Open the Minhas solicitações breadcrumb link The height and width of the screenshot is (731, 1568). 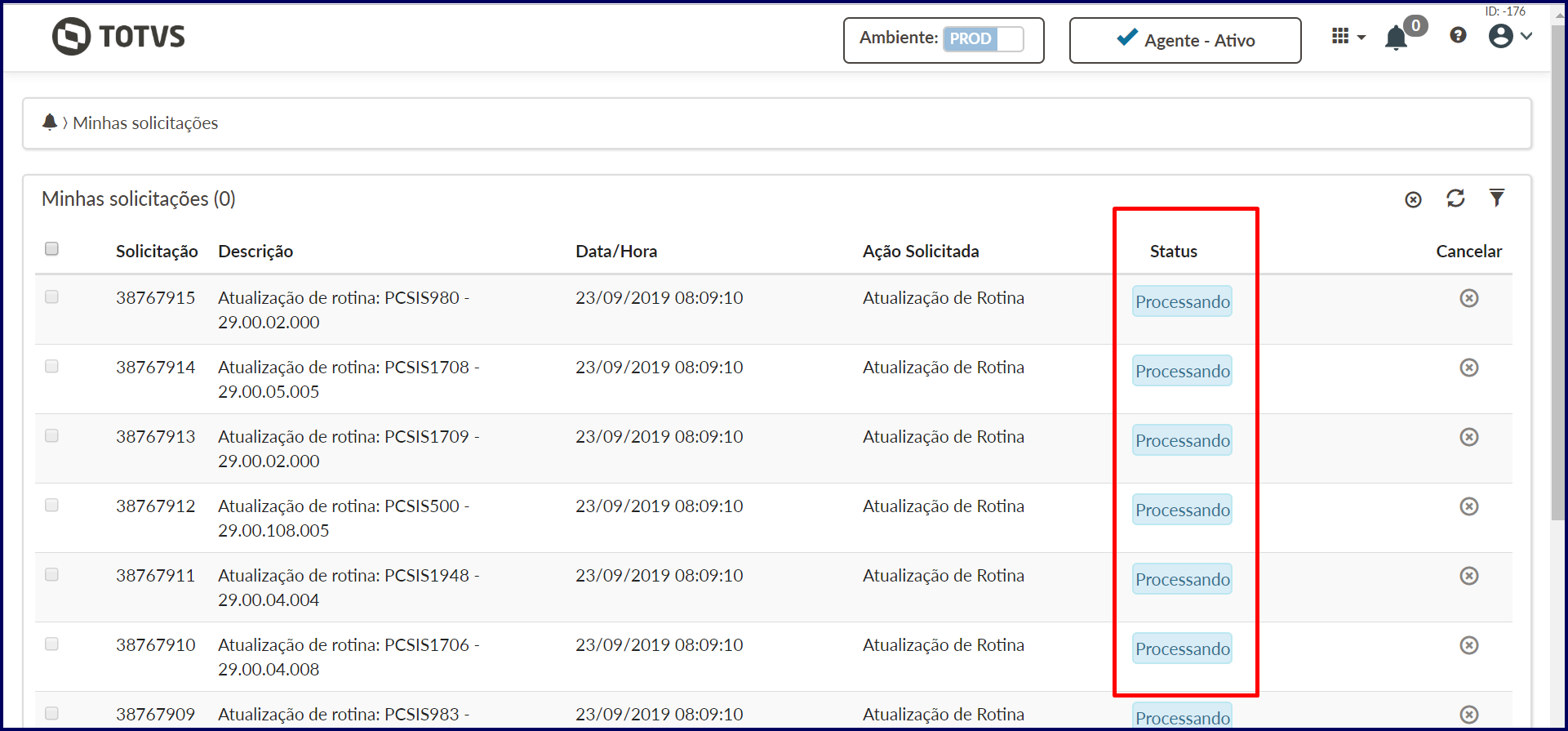click(x=145, y=123)
